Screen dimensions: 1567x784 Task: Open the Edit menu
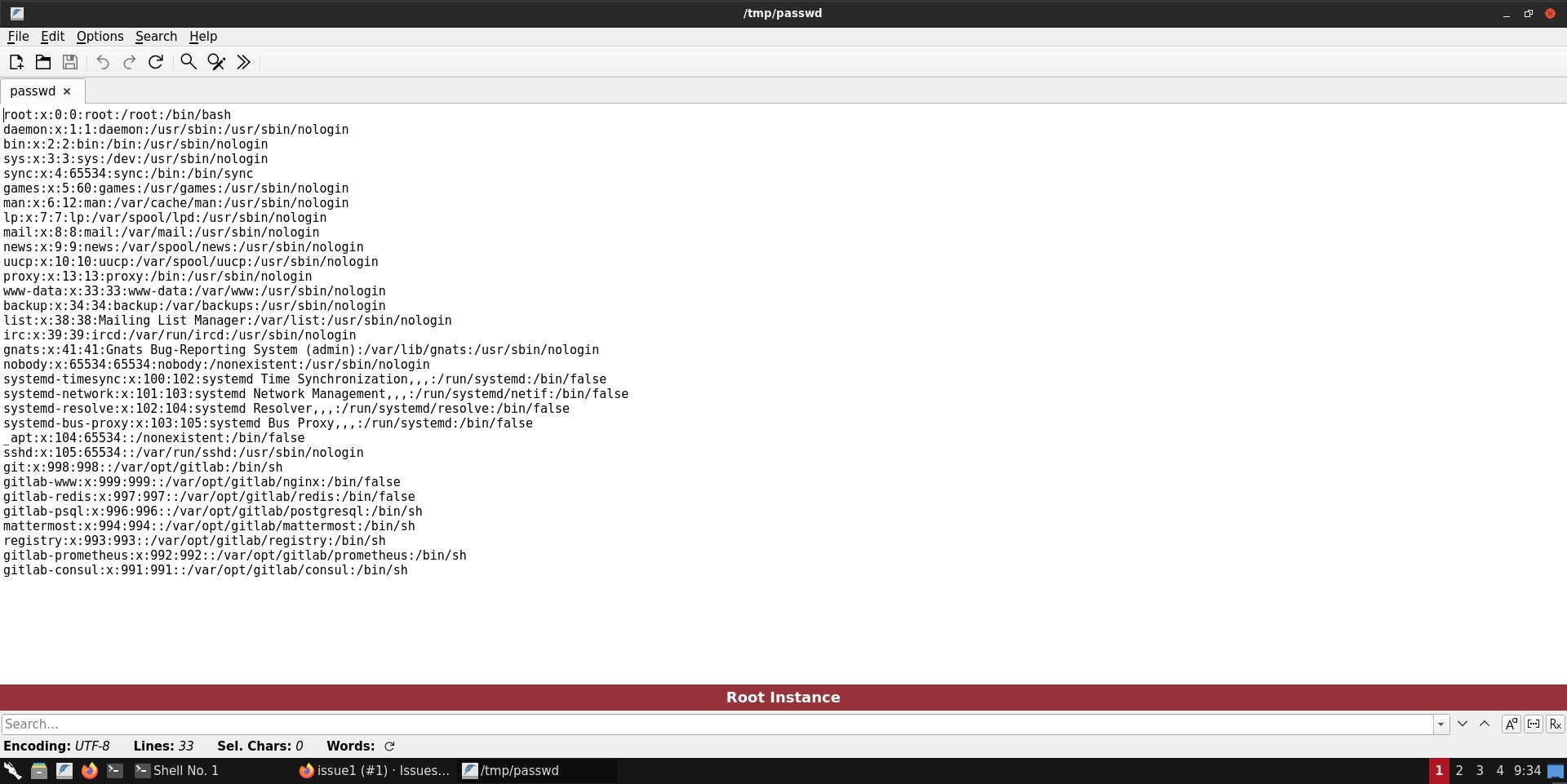click(52, 36)
